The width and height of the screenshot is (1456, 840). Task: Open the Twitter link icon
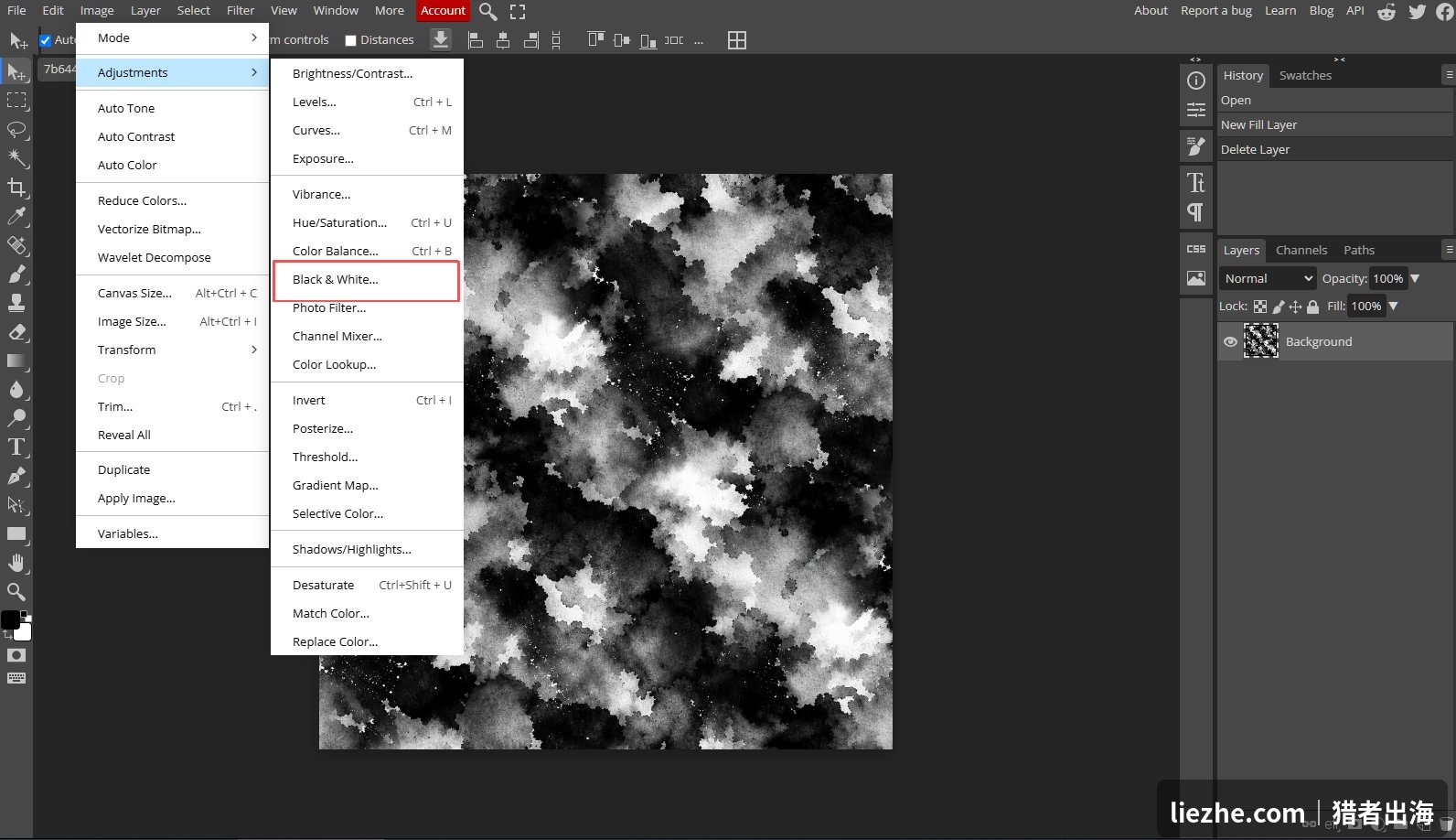click(1417, 11)
